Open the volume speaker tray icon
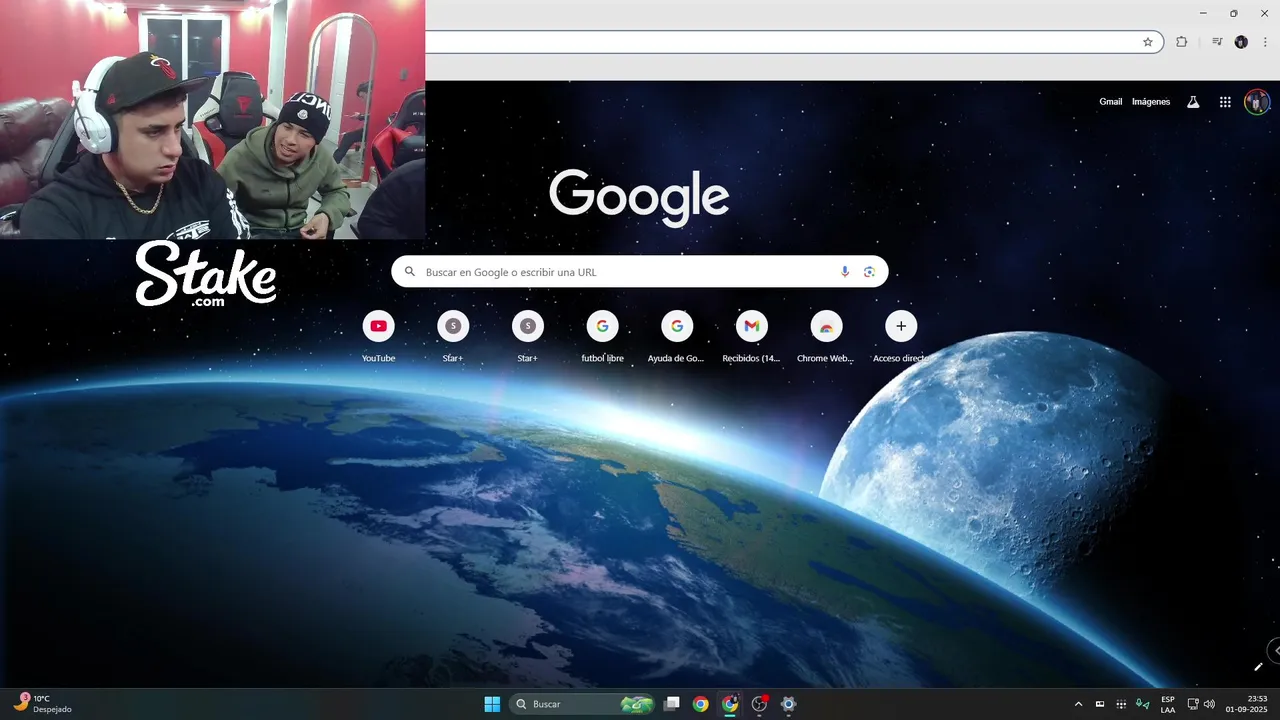Screen dimensions: 1280x720 1209,704
